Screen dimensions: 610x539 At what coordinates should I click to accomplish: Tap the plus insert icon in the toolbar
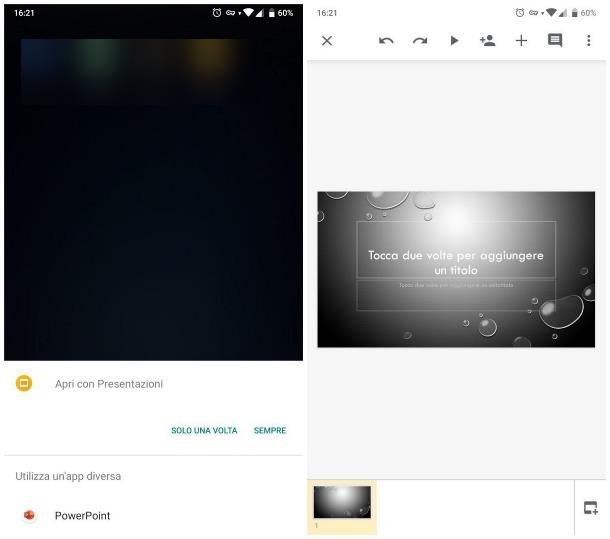[521, 40]
